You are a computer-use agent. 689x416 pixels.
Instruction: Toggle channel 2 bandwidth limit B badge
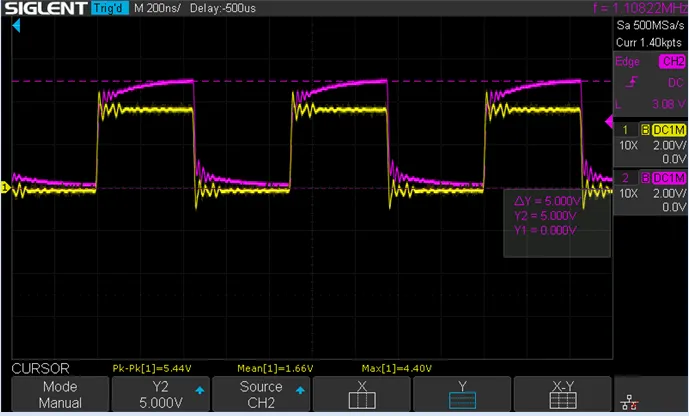645,178
